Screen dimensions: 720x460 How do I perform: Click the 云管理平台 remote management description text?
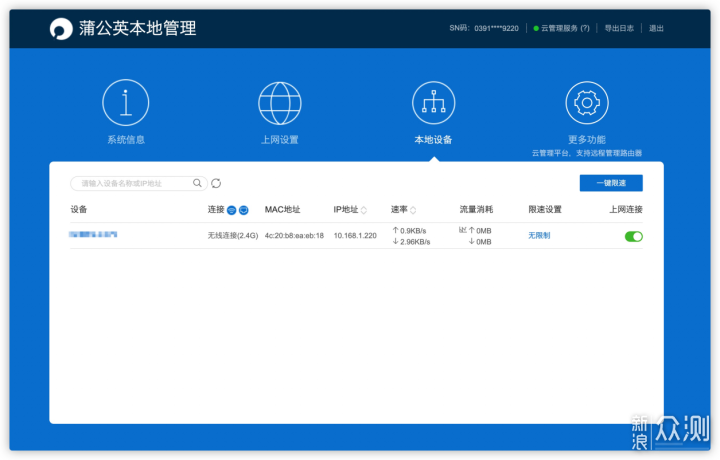pos(587,153)
